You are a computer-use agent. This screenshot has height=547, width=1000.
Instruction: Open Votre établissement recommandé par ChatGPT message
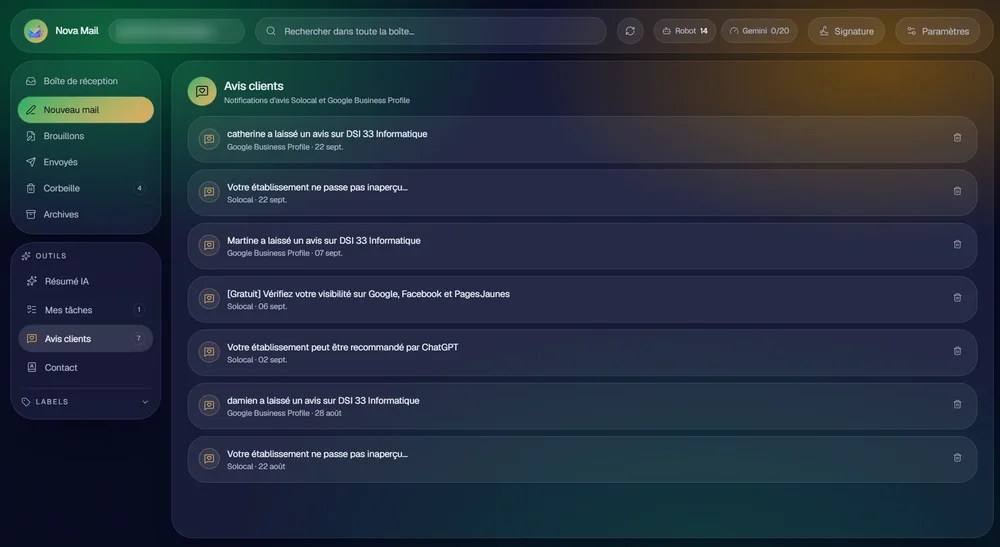582,353
